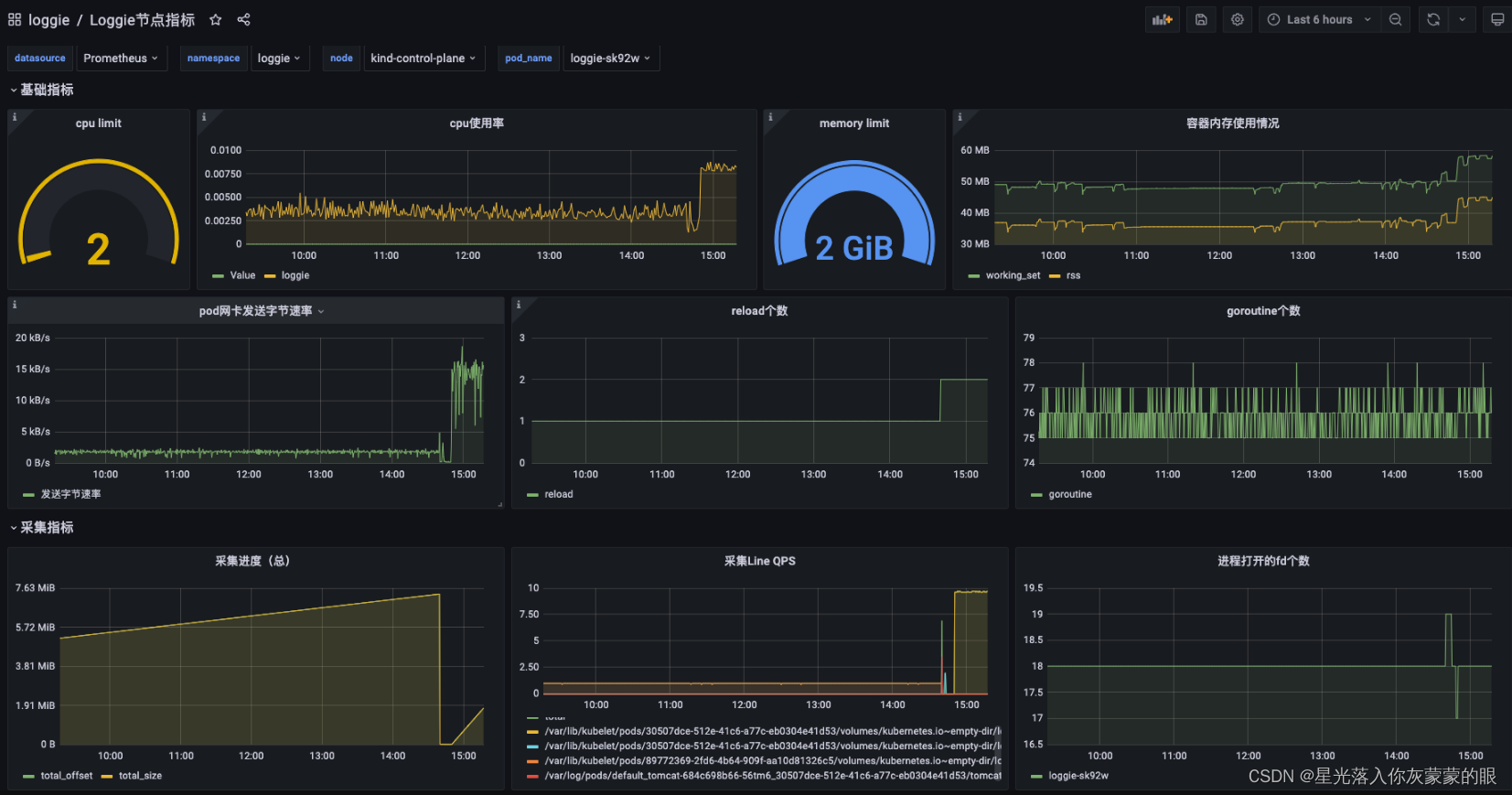Open pod网卡发送字节速率 panel menu
The image size is (1512, 795).
pos(321,311)
